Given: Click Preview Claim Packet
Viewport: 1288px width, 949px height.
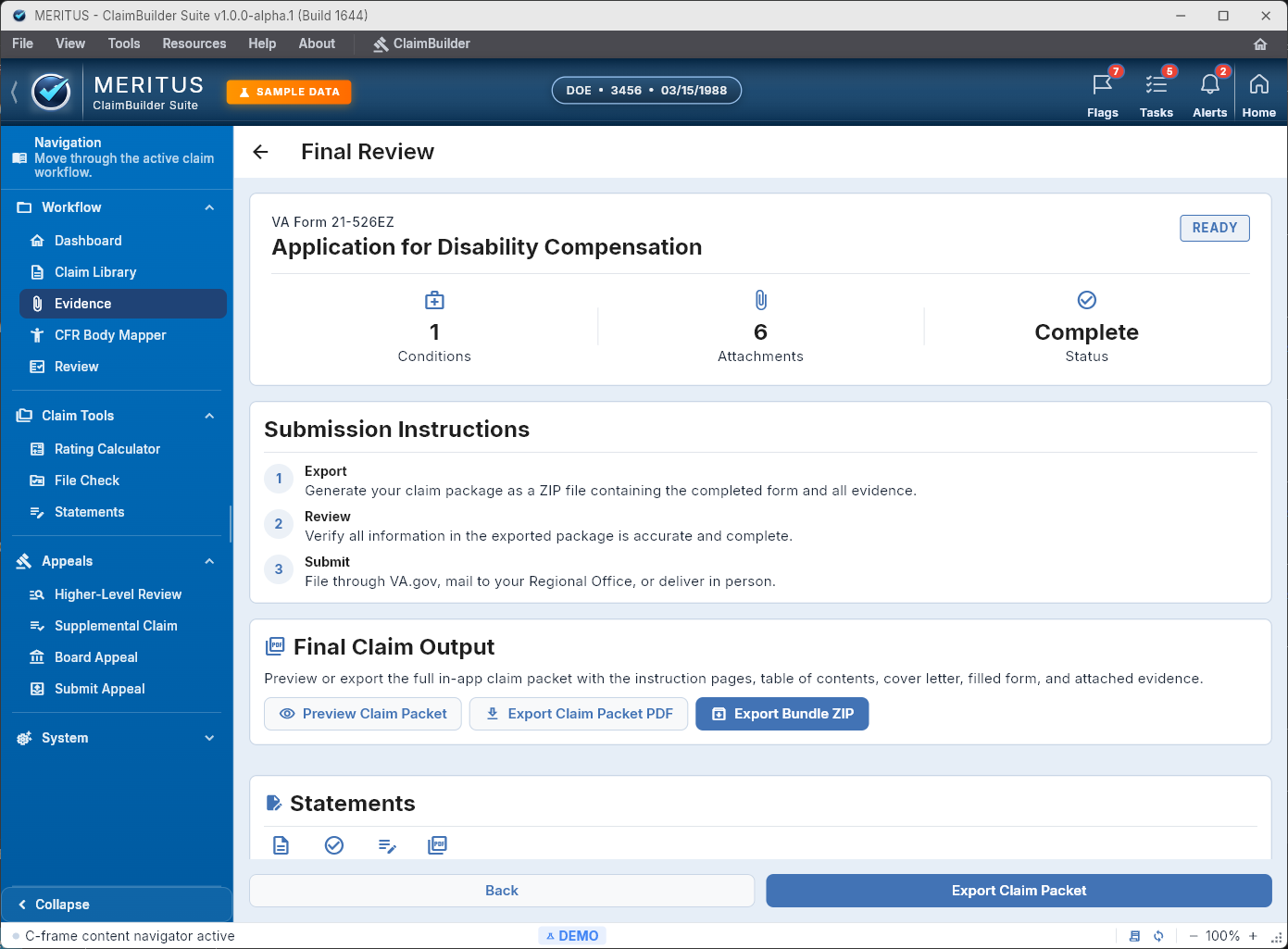Looking at the screenshot, I should pos(362,714).
